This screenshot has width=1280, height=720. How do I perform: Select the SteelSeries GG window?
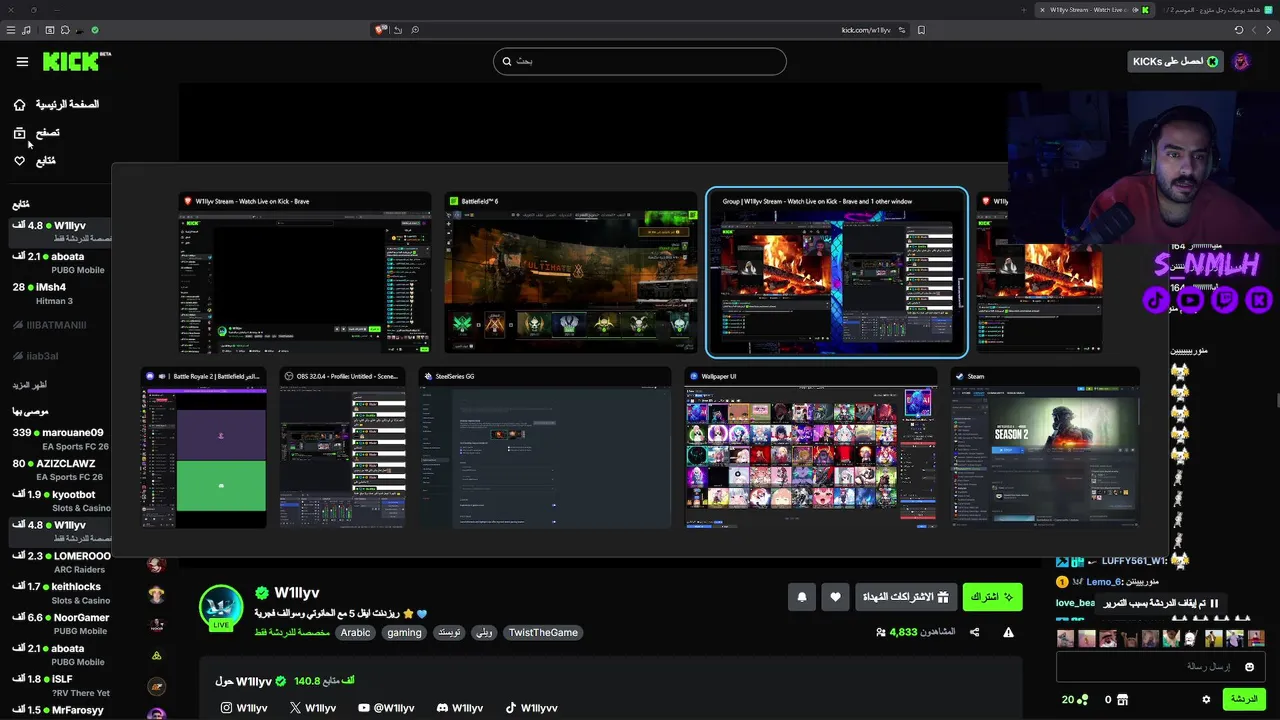(545, 448)
